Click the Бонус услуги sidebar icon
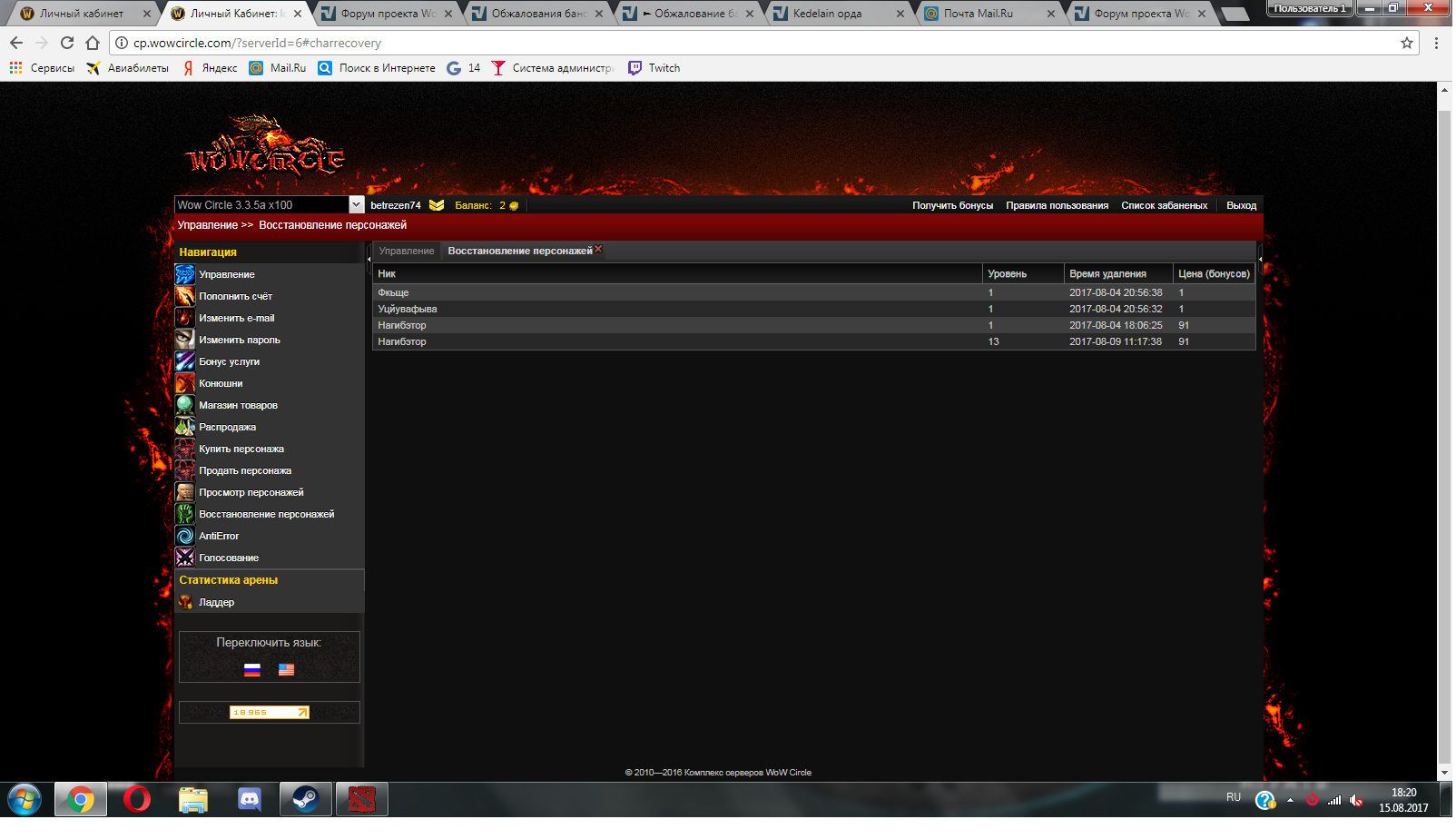Image resolution: width=1456 pixels, height=839 pixels. (184, 361)
